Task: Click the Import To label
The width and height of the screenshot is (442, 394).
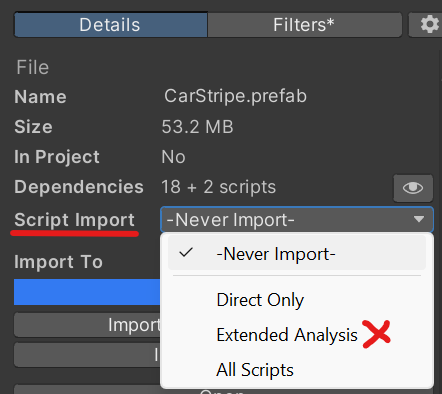Action: click(58, 262)
